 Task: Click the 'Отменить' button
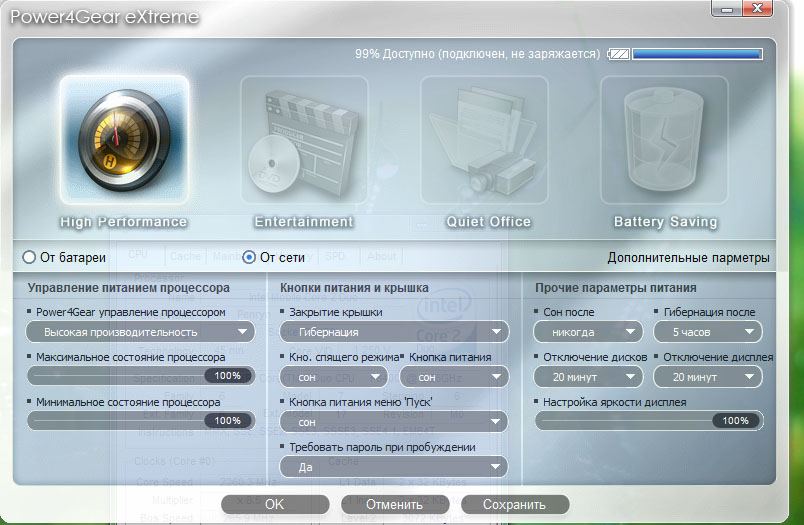[x=394, y=504]
